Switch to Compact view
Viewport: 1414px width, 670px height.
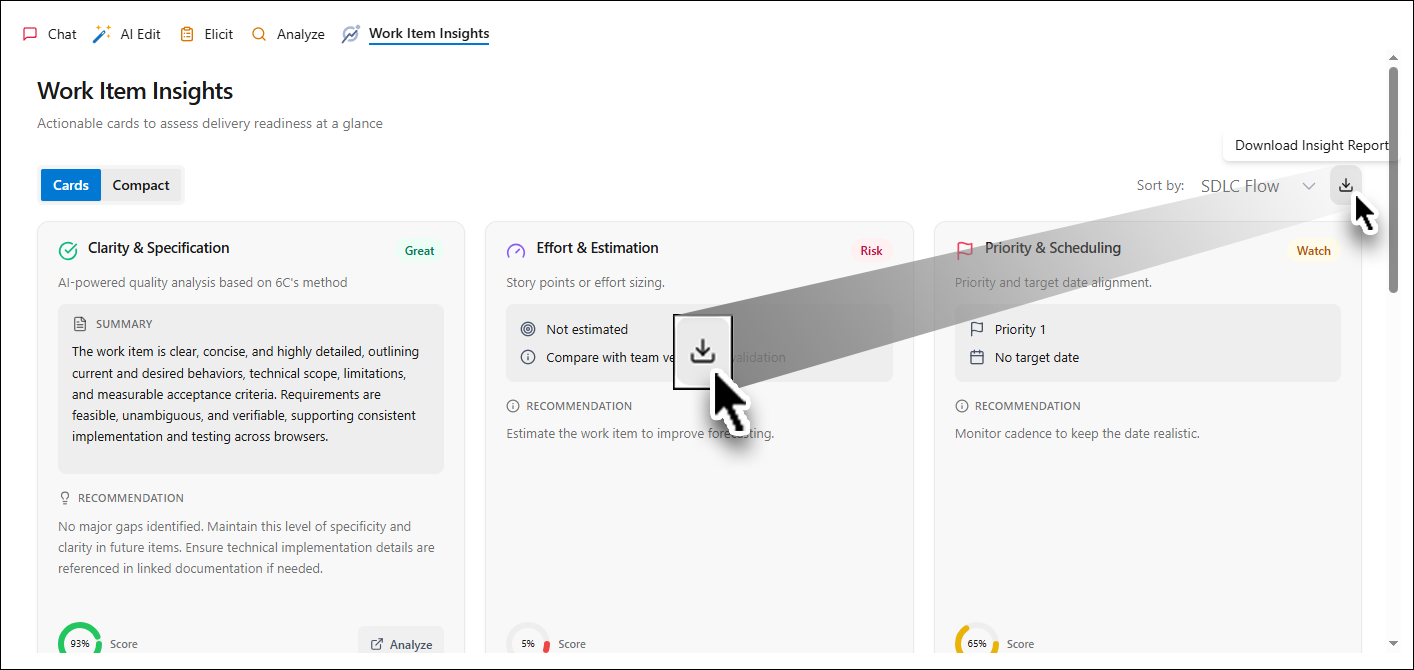coord(141,185)
